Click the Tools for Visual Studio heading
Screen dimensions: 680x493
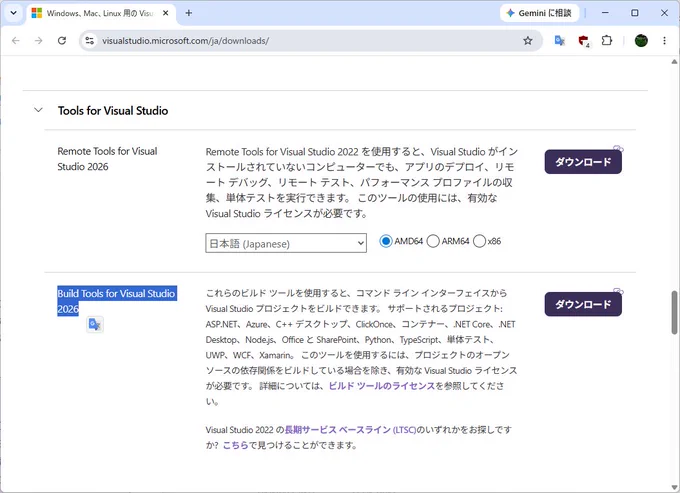[113, 111]
